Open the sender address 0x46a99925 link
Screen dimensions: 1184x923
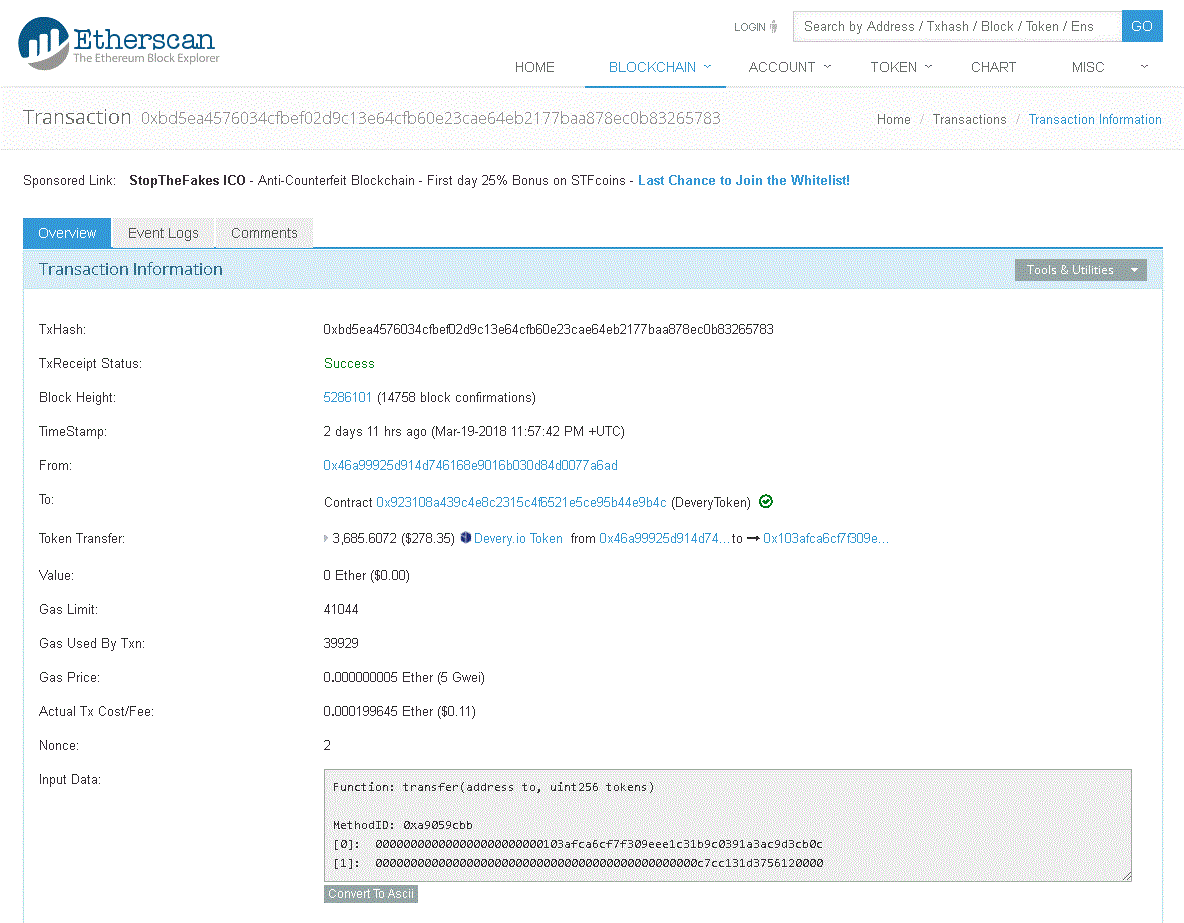(470, 465)
